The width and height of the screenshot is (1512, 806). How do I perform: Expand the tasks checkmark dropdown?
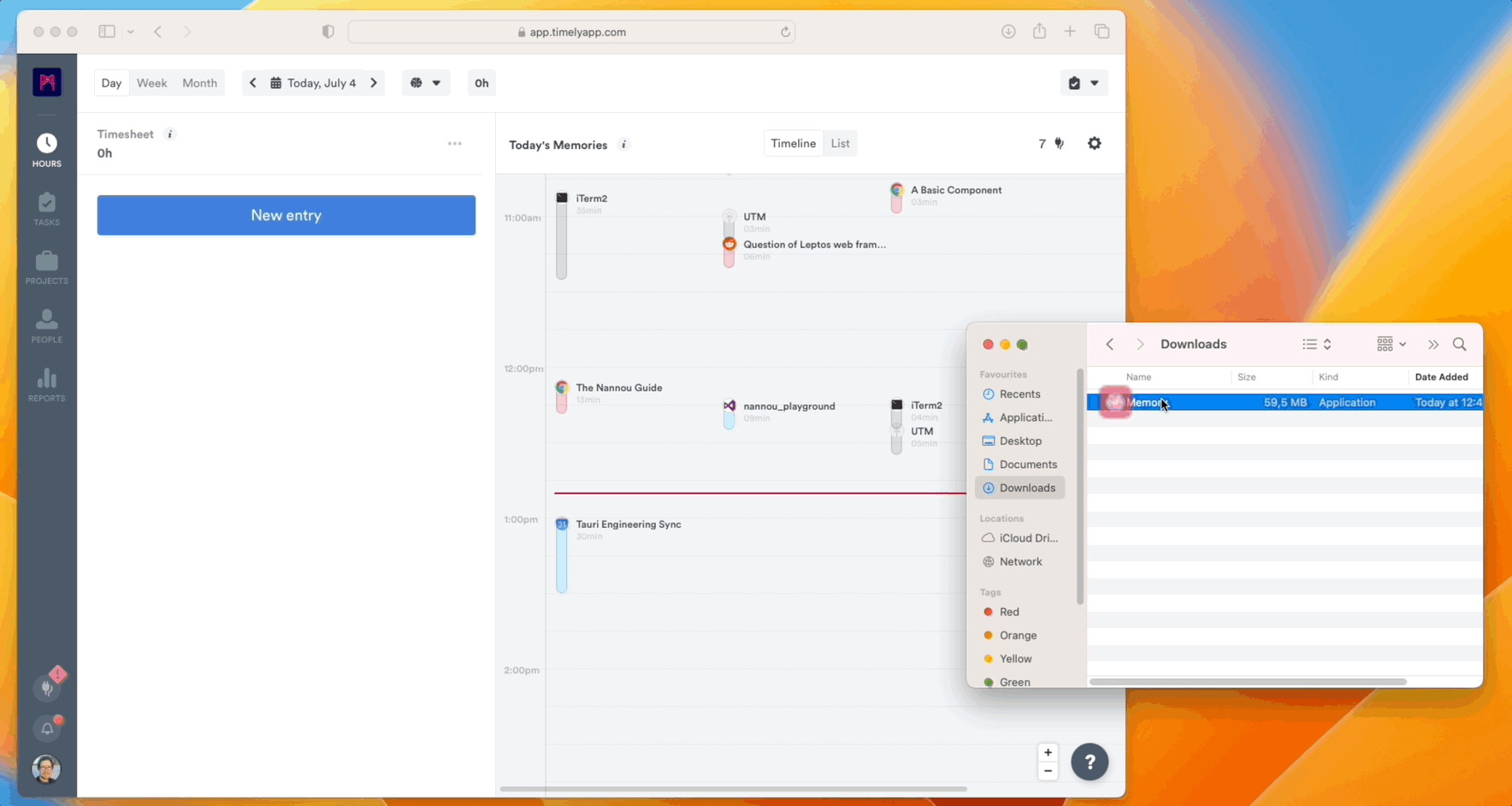click(x=1084, y=83)
